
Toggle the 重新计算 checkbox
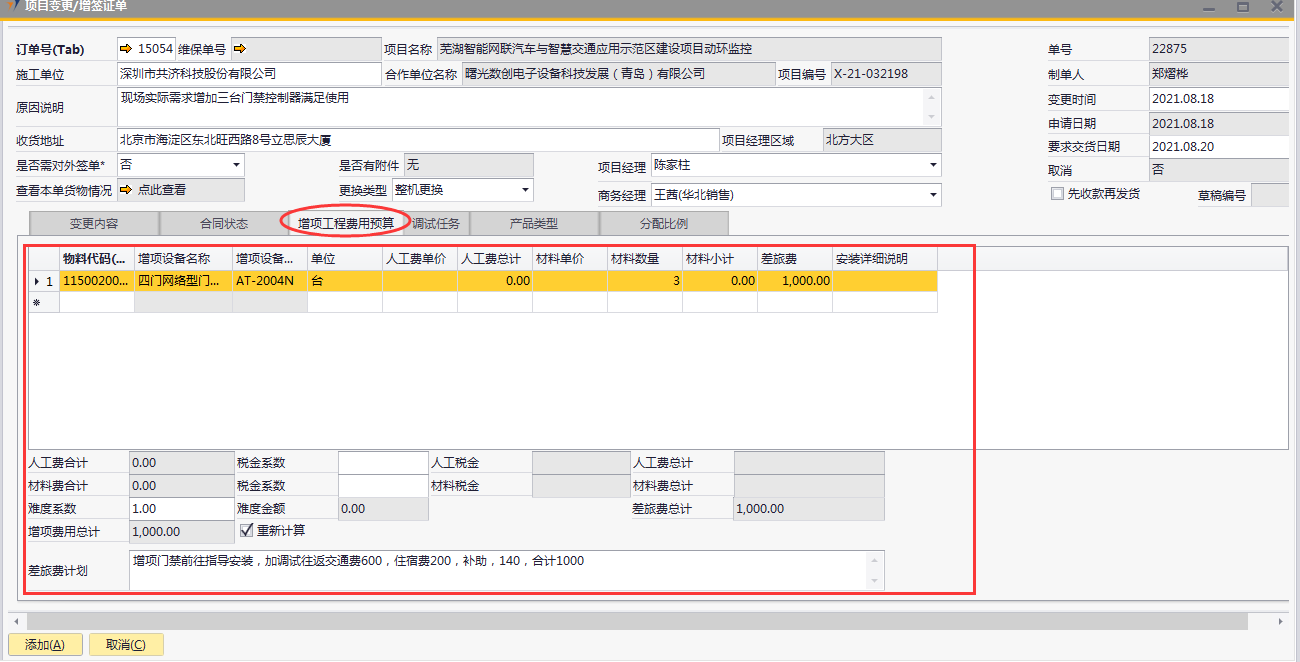pos(247,530)
